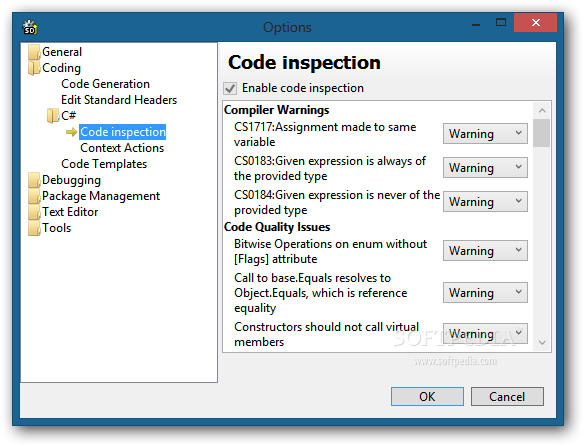Open the Bitwise Operations severity dropdown
This screenshot has width=584, height=446.
(x=485, y=251)
